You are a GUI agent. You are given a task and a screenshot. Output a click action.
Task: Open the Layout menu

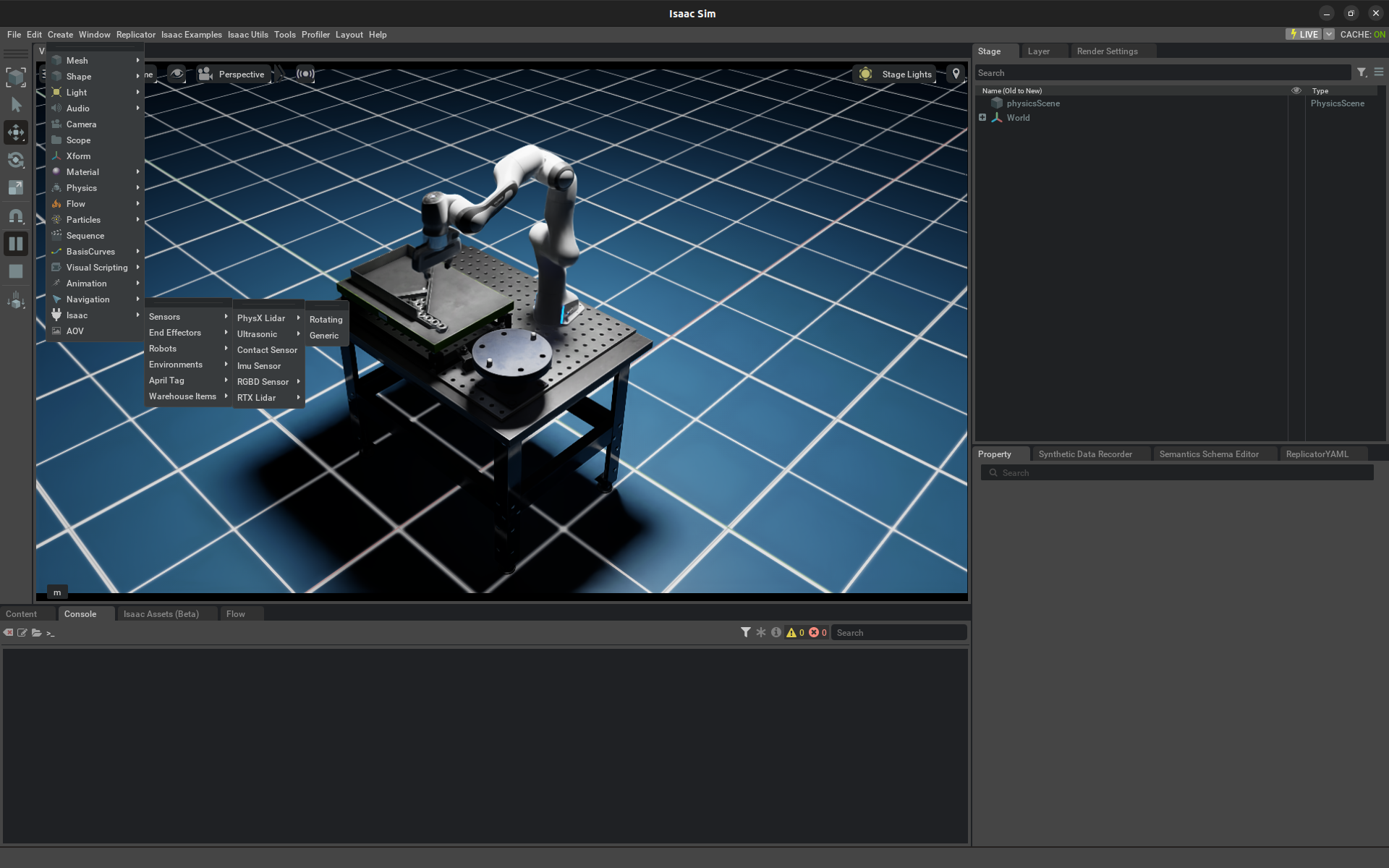point(349,35)
